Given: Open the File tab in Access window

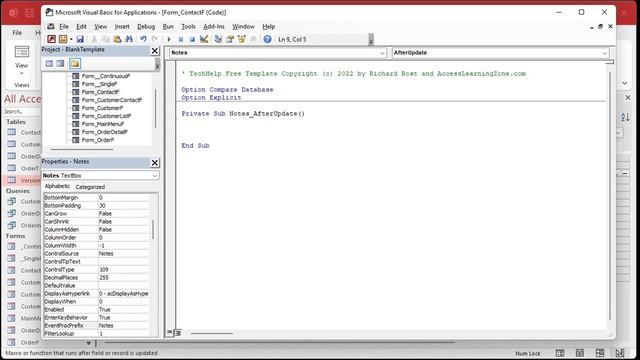Looking at the screenshot, I should (17, 33).
